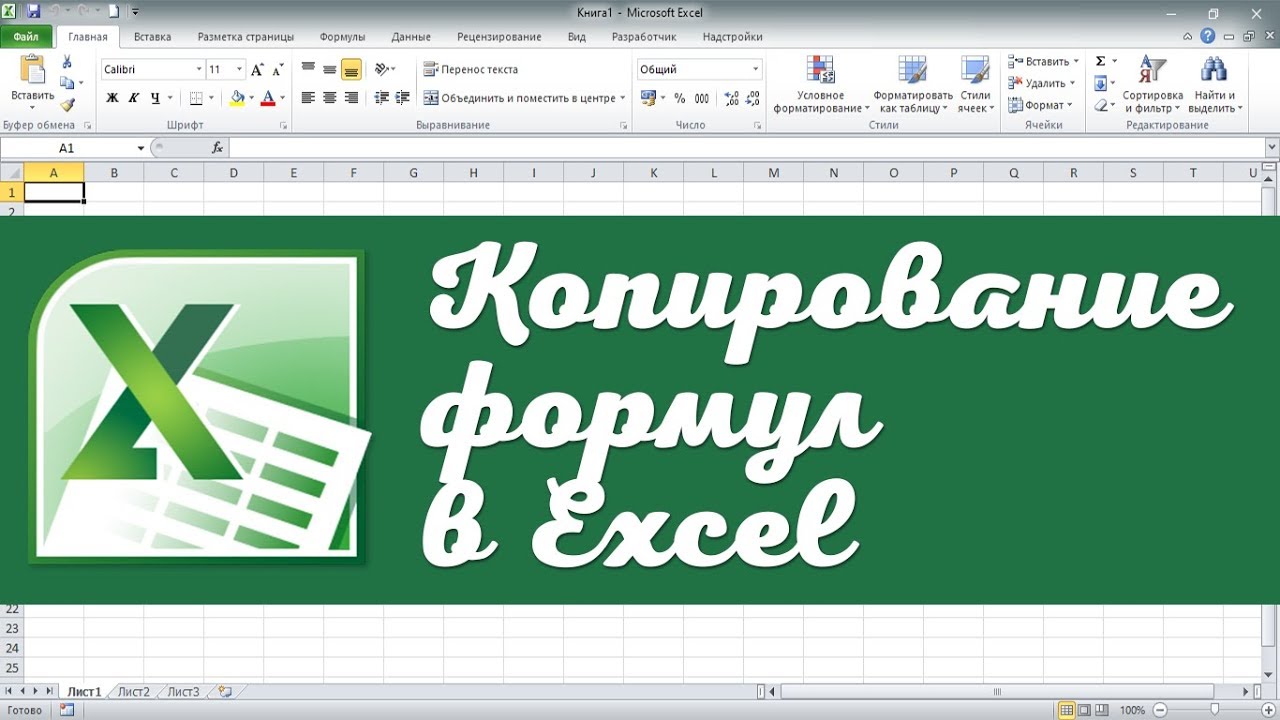Decrease the indent
Screen dimensions: 1280x720
point(381,98)
